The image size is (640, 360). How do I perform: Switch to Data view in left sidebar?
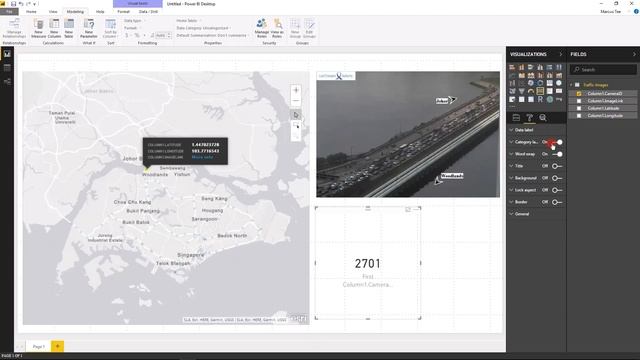pos(7,67)
